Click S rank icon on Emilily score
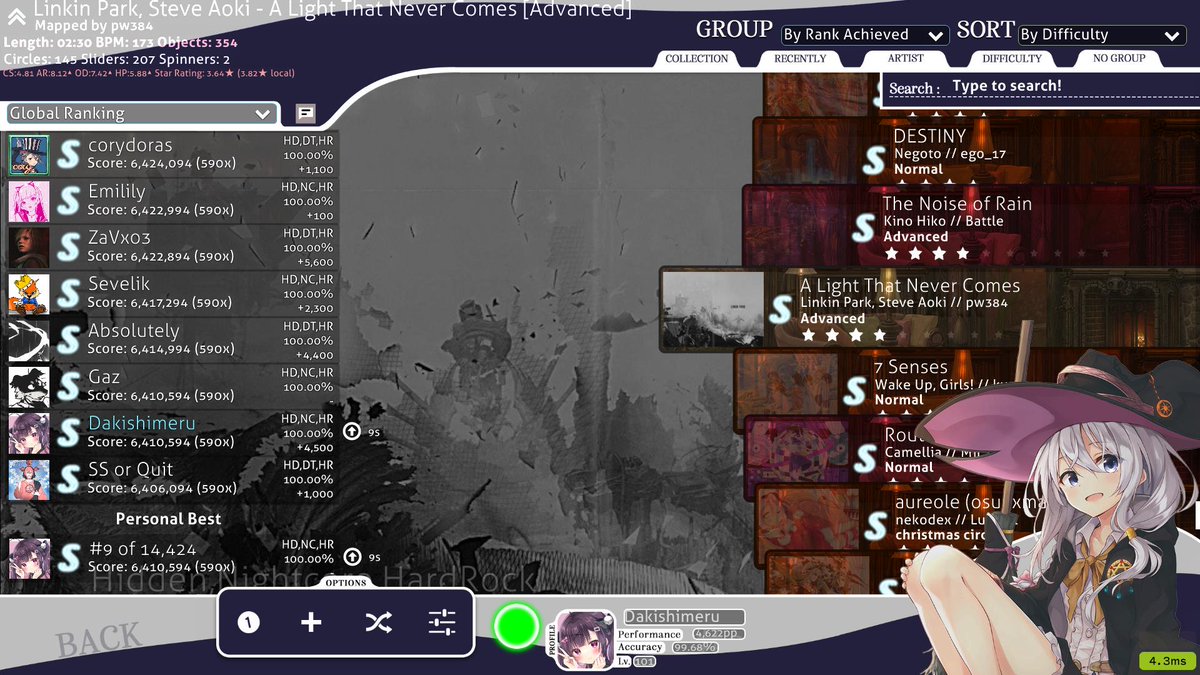Screen dimensions: 1200x675 (x=68, y=201)
